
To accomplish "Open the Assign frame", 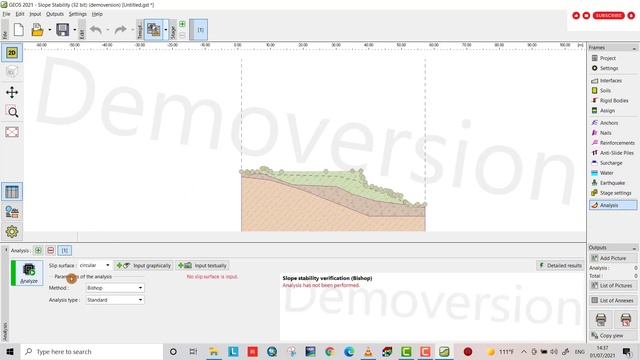I will coord(613,111).
